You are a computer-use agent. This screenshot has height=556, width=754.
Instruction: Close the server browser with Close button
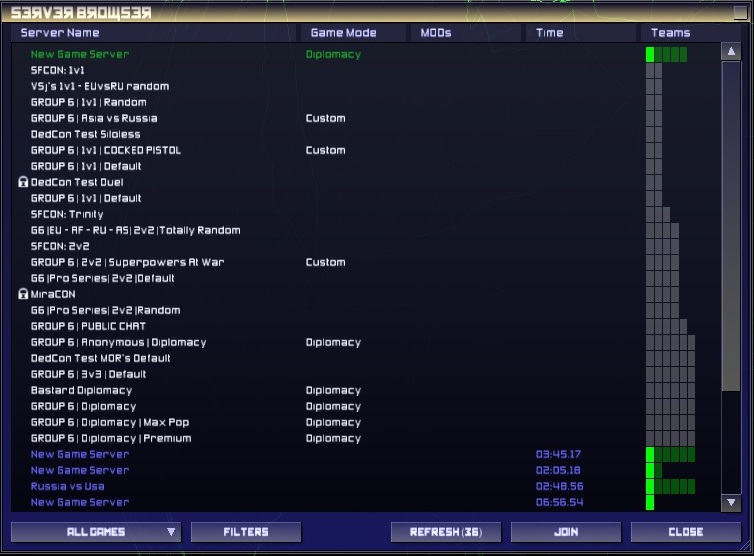tap(686, 532)
